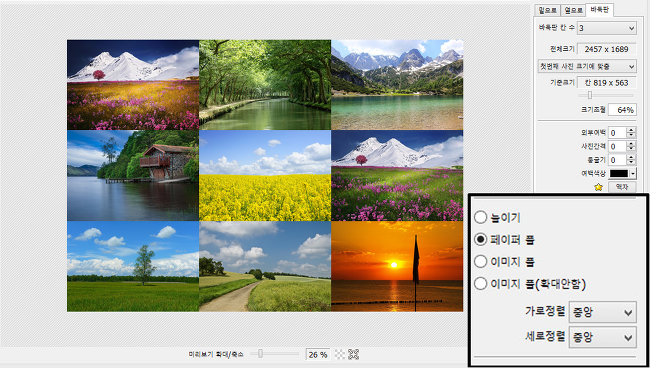Image resolution: width=650 pixels, height=368 pixels.
Task: Select the 이미지 풀 radio button
Action: pos(480,261)
